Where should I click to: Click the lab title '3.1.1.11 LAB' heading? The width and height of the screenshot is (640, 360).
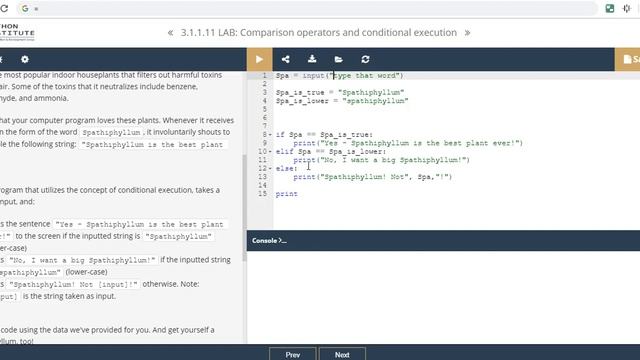coord(319,33)
